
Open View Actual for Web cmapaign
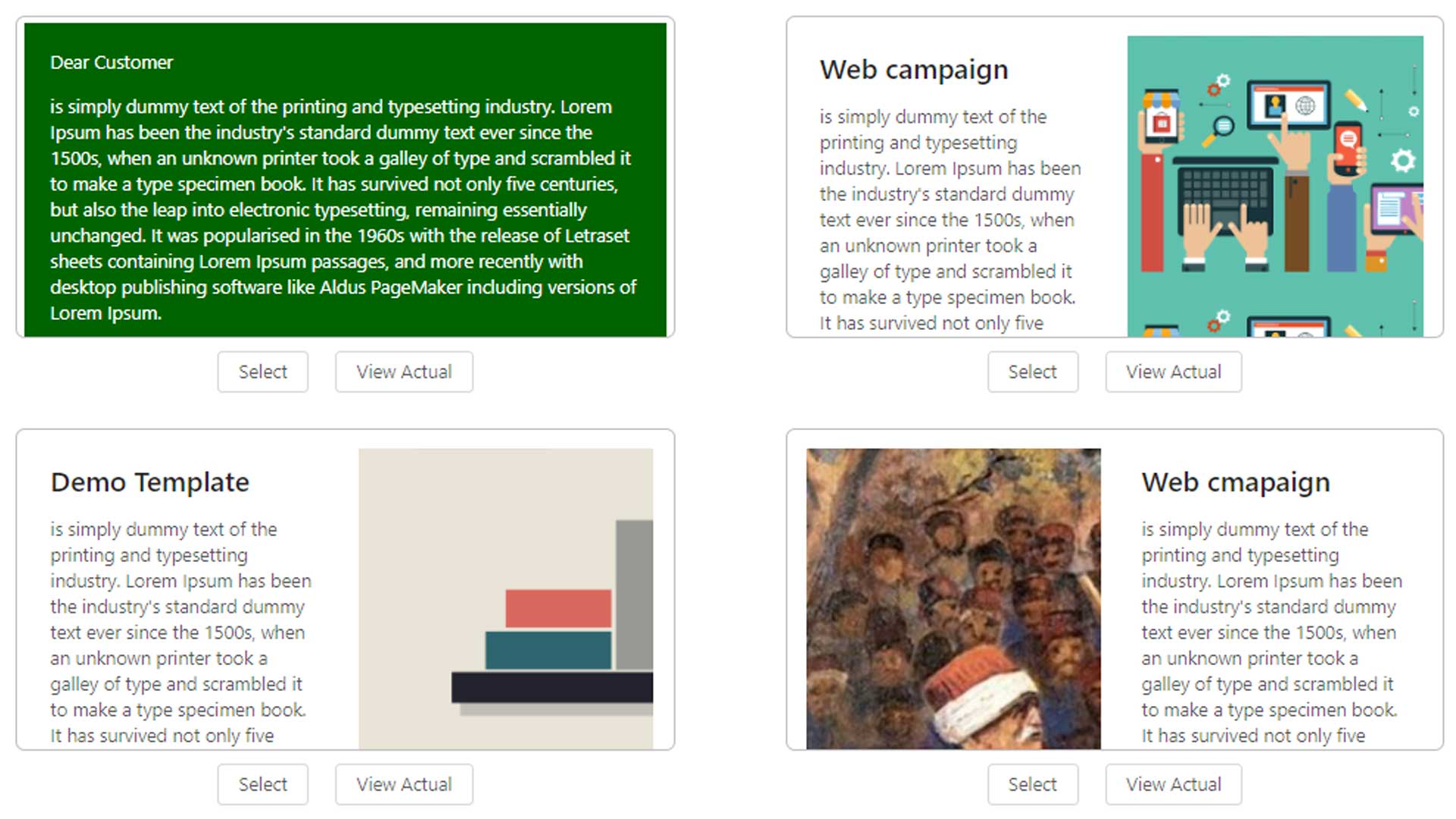[x=1173, y=784]
